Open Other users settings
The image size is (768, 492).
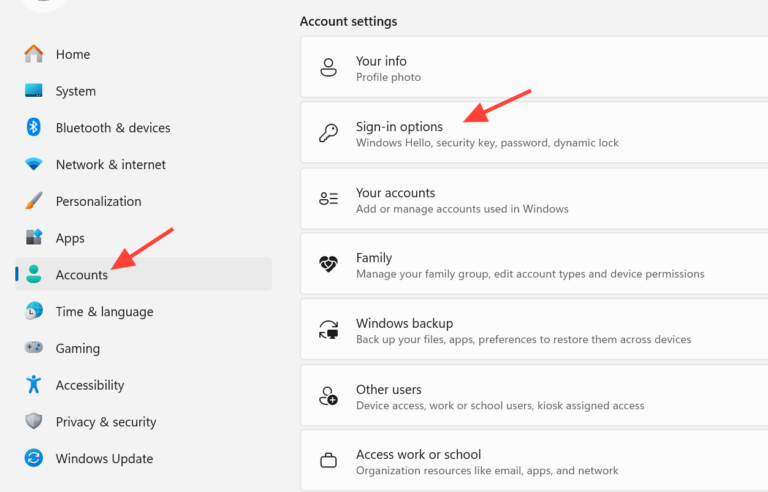click(x=534, y=395)
